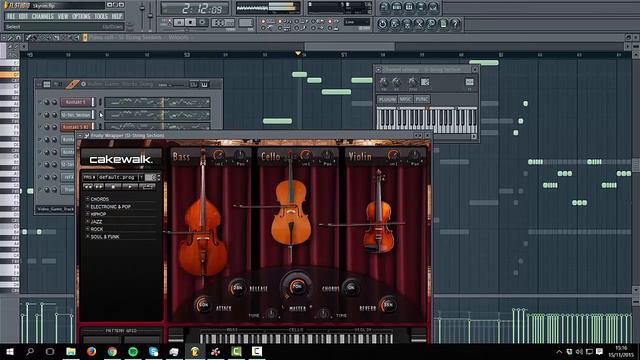Open Spotify from the taskbar

tap(133, 351)
